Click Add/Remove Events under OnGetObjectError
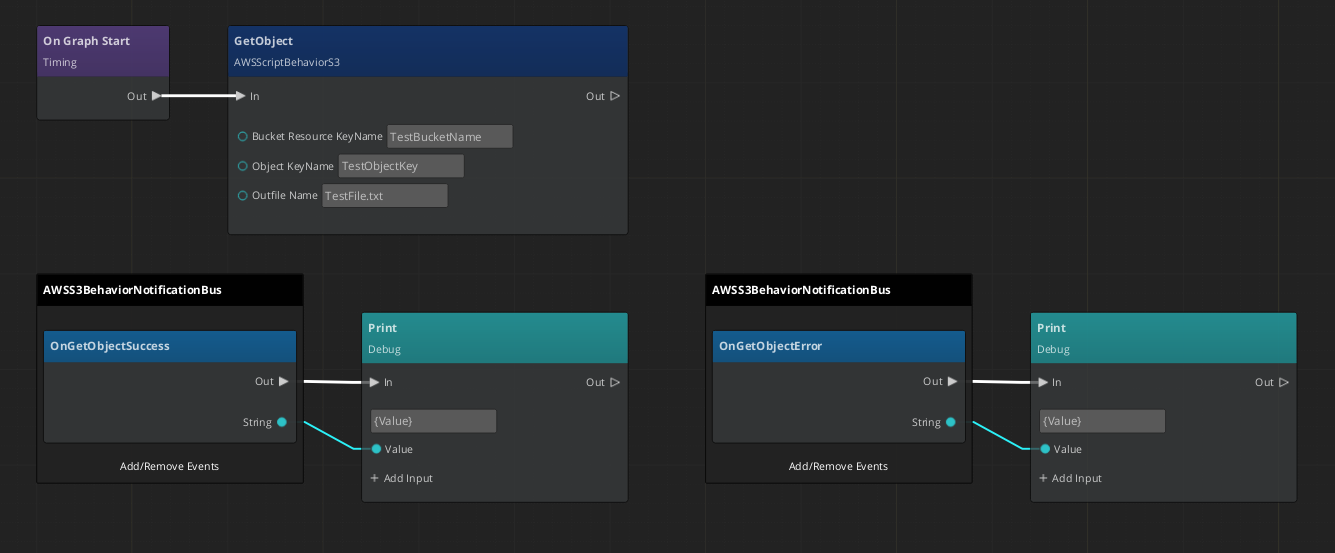 (838, 466)
